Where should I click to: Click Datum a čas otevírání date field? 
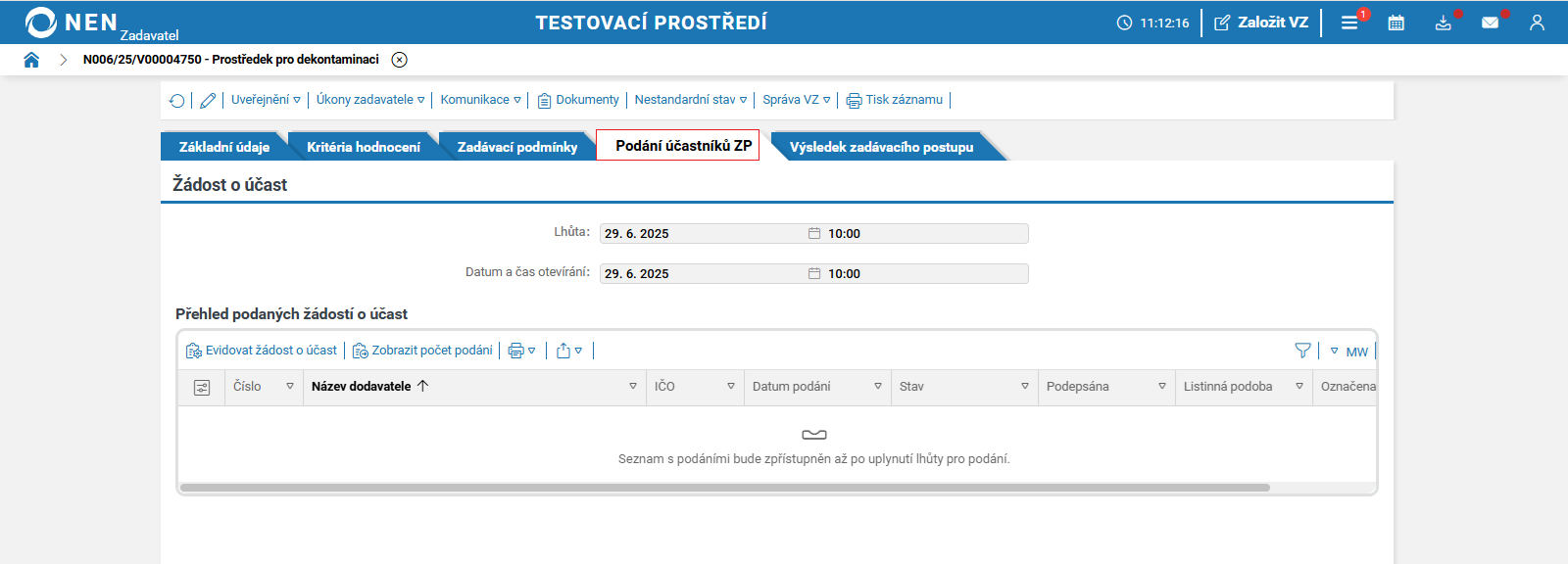pos(703,273)
